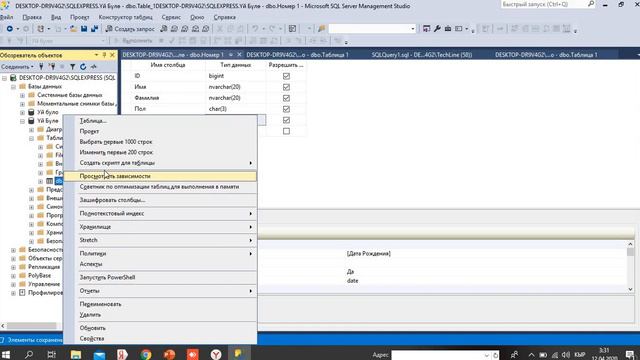Viewport: 640px width, 360px height.
Task: Click the registered servers window icon
Action: (x=427, y=29)
